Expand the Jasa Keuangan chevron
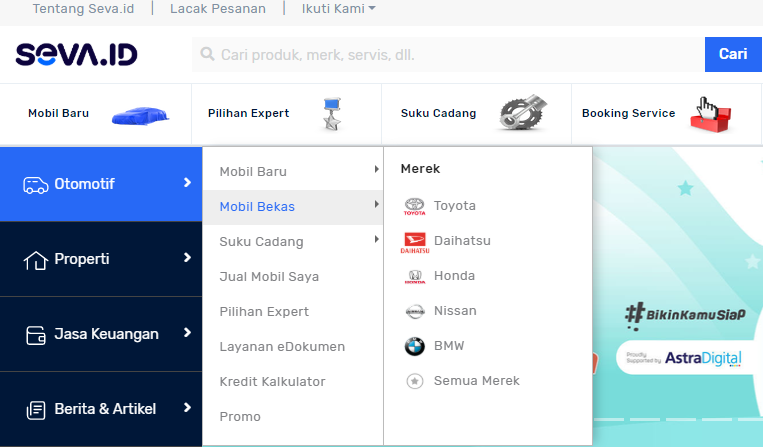The width and height of the screenshot is (763, 447). [187, 332]
